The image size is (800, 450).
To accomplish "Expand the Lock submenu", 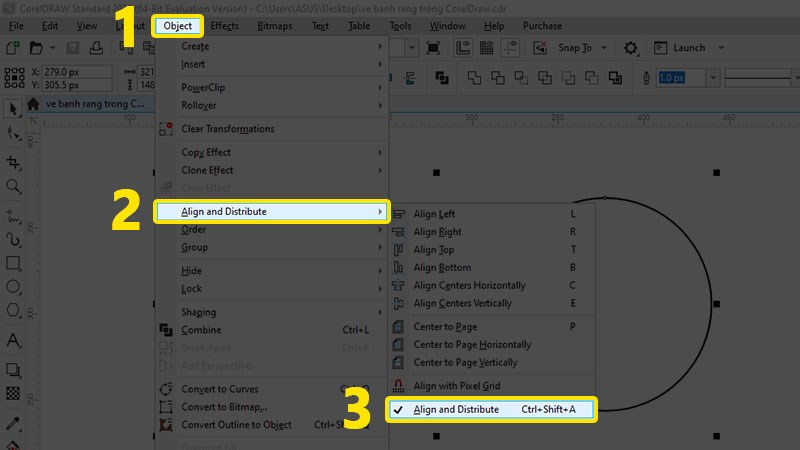I will (x=272, y=288).
